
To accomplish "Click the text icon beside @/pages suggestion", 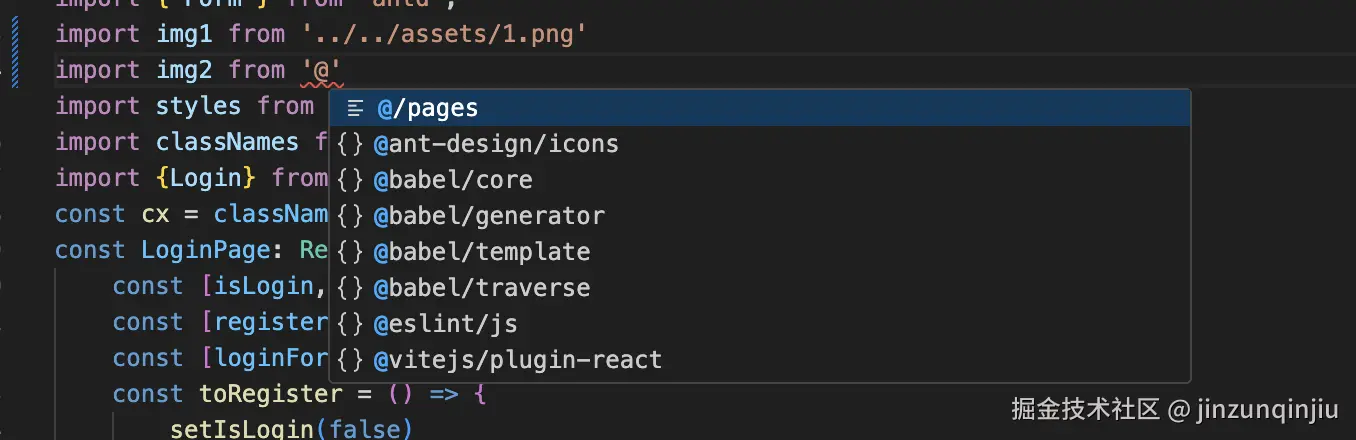I will [x=355, y=108].
